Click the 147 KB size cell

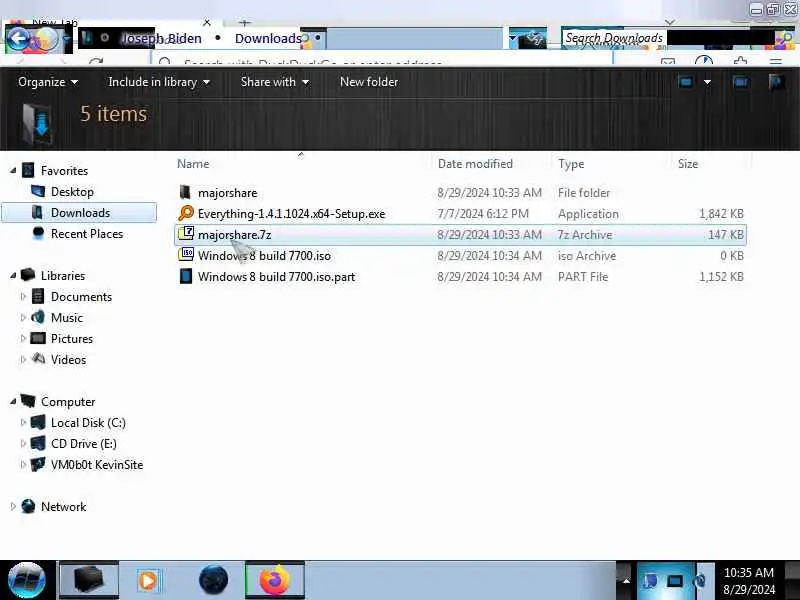tap(726, 235)
